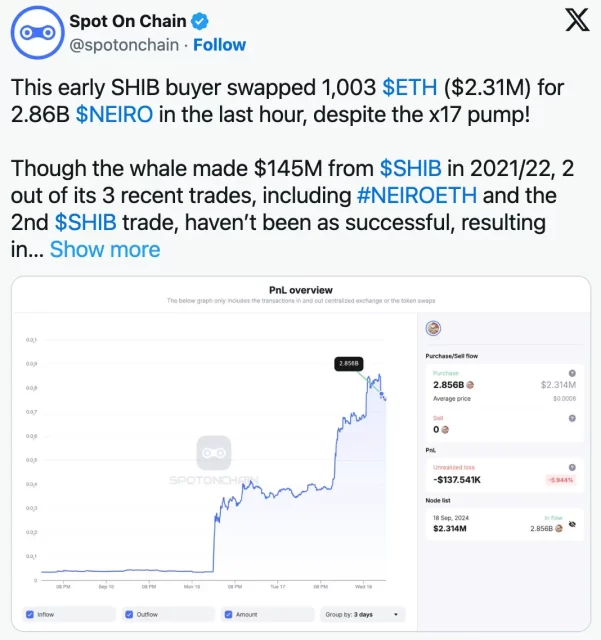
Task: Open the Group by 3 days dropdown
Action: tap(362, 614)
